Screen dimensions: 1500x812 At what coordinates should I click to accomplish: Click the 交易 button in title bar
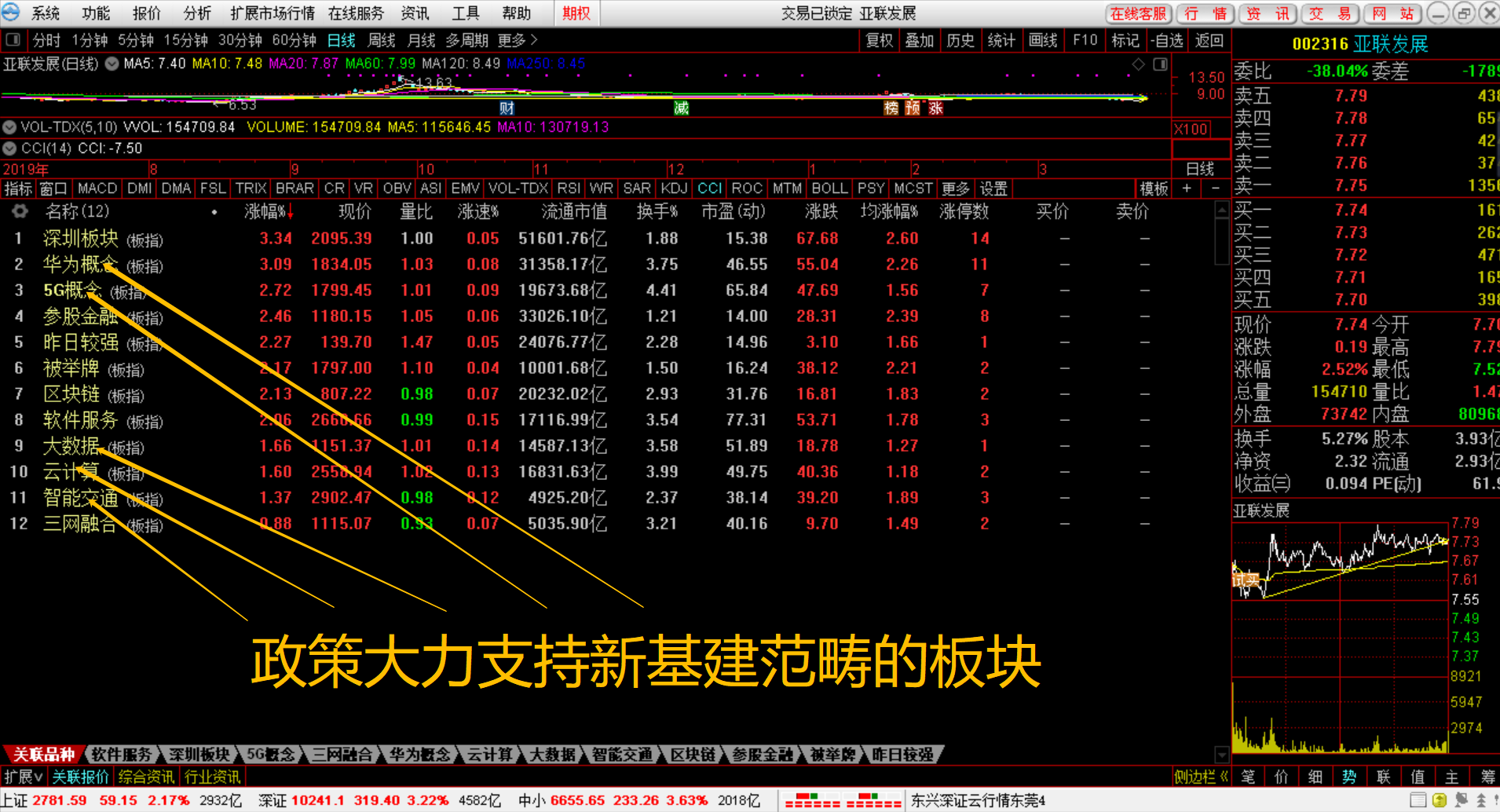click(1330, 13)
